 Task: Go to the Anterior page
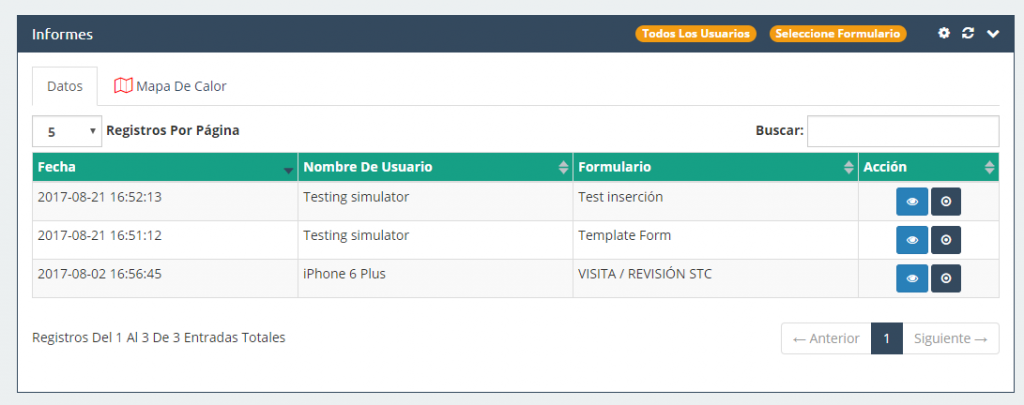click(x=826, y=338)
